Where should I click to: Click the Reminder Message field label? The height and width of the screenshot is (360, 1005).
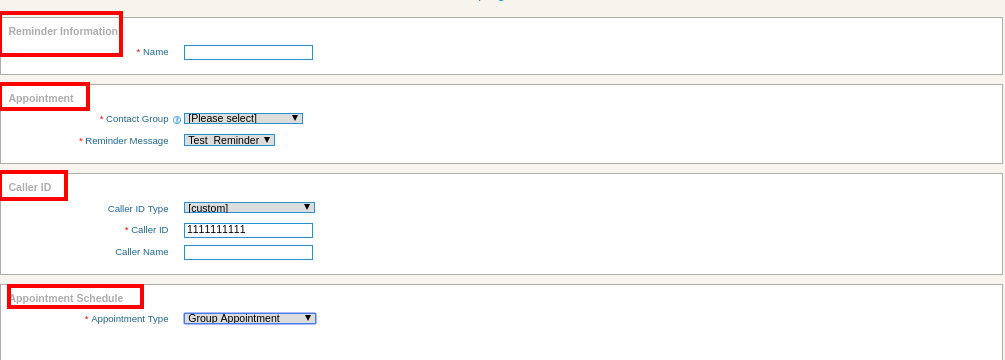point(127,141)
